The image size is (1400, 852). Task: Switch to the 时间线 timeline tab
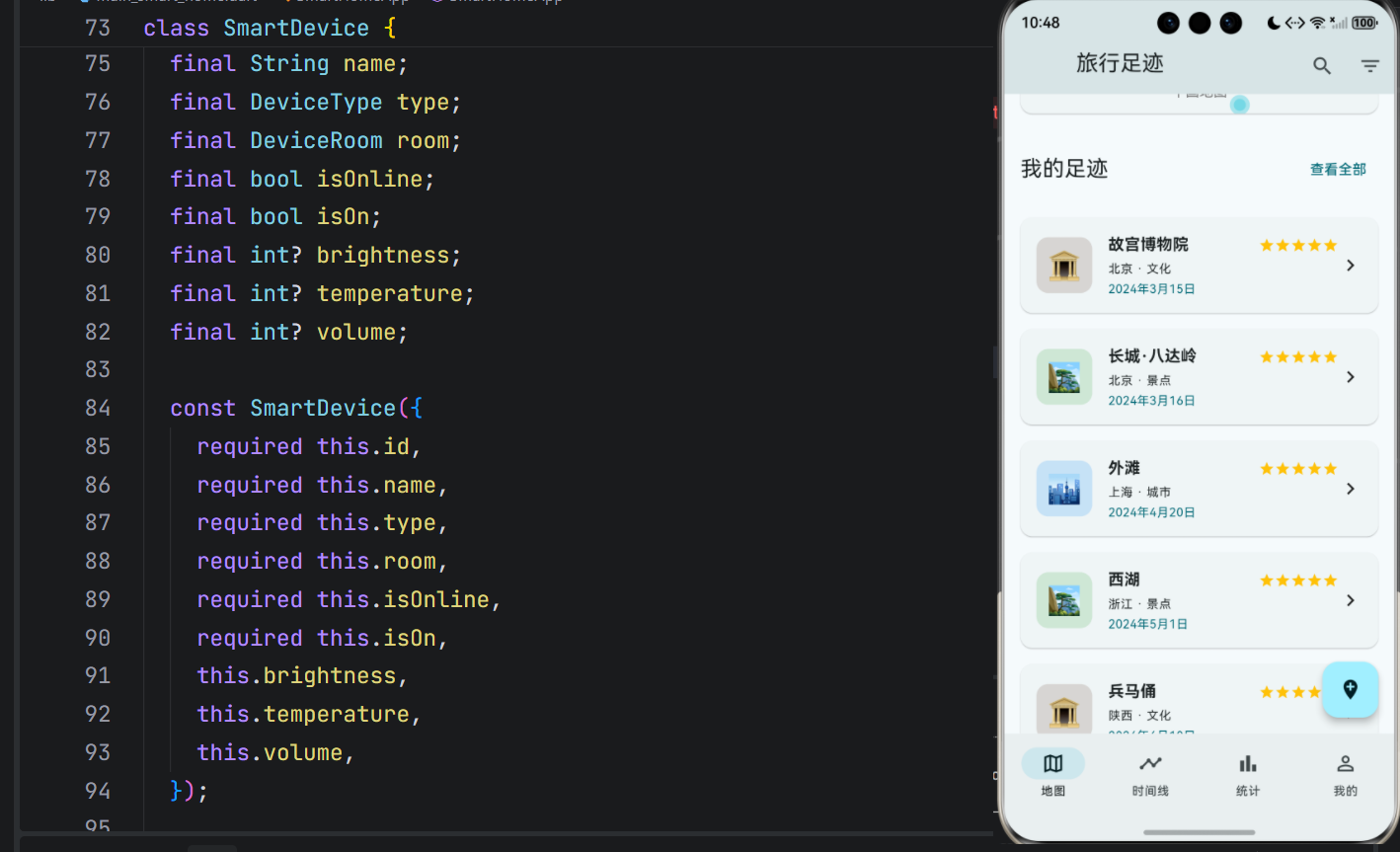(1150, 773)
